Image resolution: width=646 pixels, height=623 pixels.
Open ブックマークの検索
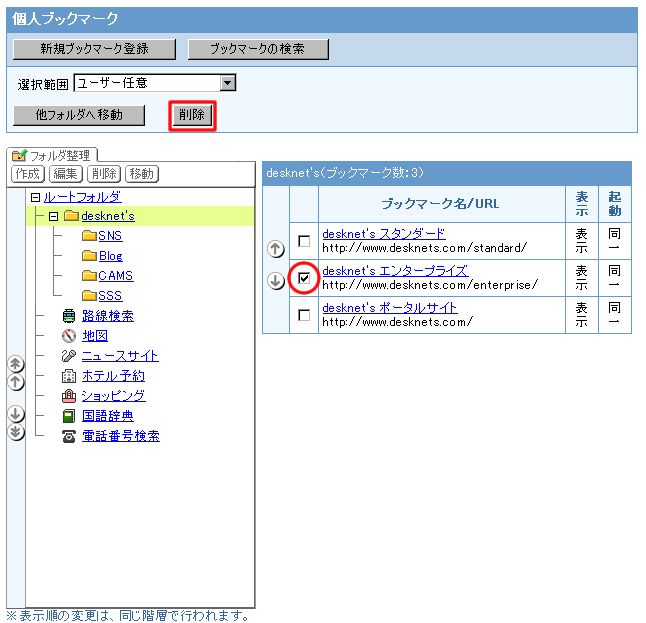[x=258, y=49]
